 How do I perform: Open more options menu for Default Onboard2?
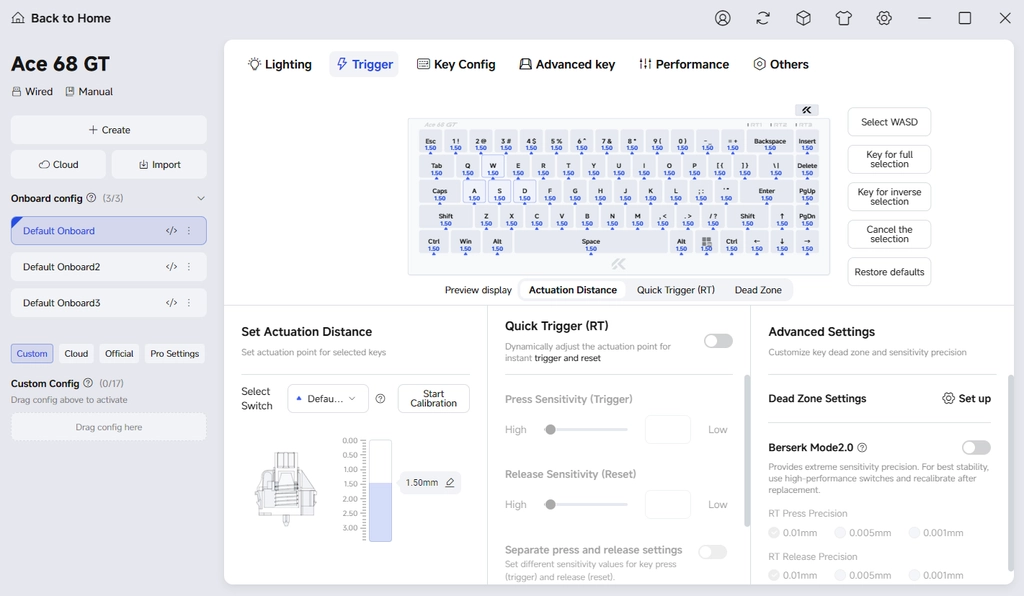click(189, 266)
